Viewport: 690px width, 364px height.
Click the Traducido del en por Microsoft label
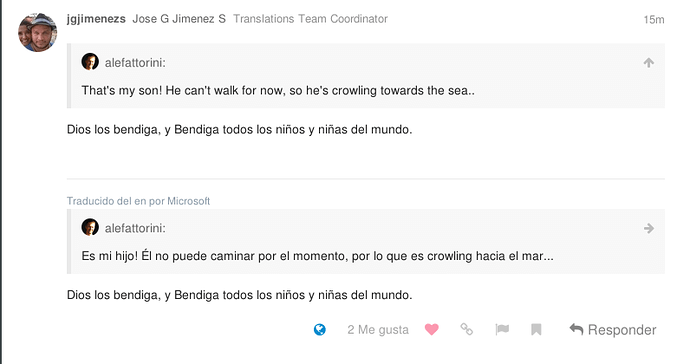138,201
